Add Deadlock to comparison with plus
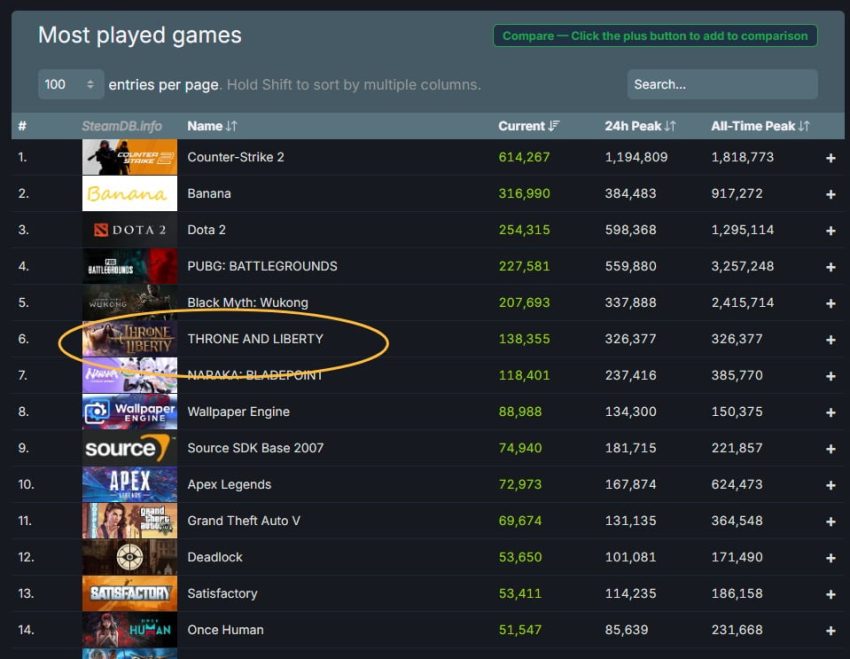 830,558
